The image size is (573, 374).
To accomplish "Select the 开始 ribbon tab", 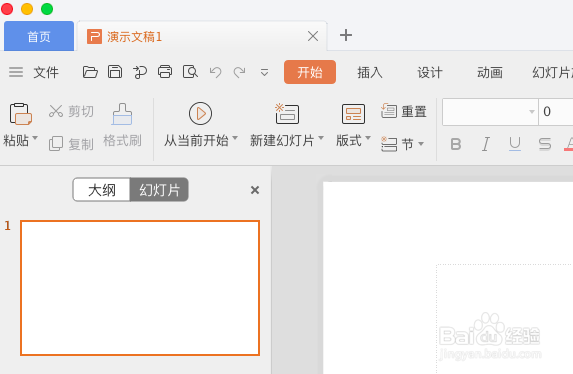I will pyautogui.click(x=310, y=72).
